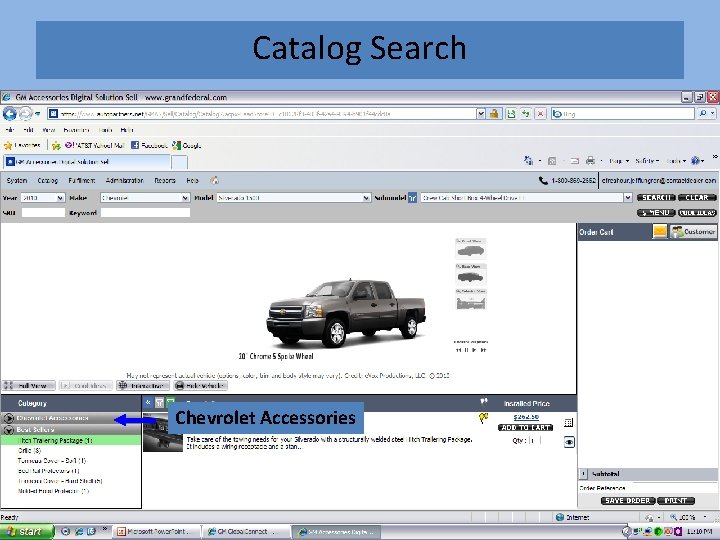Click the search magnifier beside the Bing box
Screen dimensions: 720x540
(x=703, y=113)
